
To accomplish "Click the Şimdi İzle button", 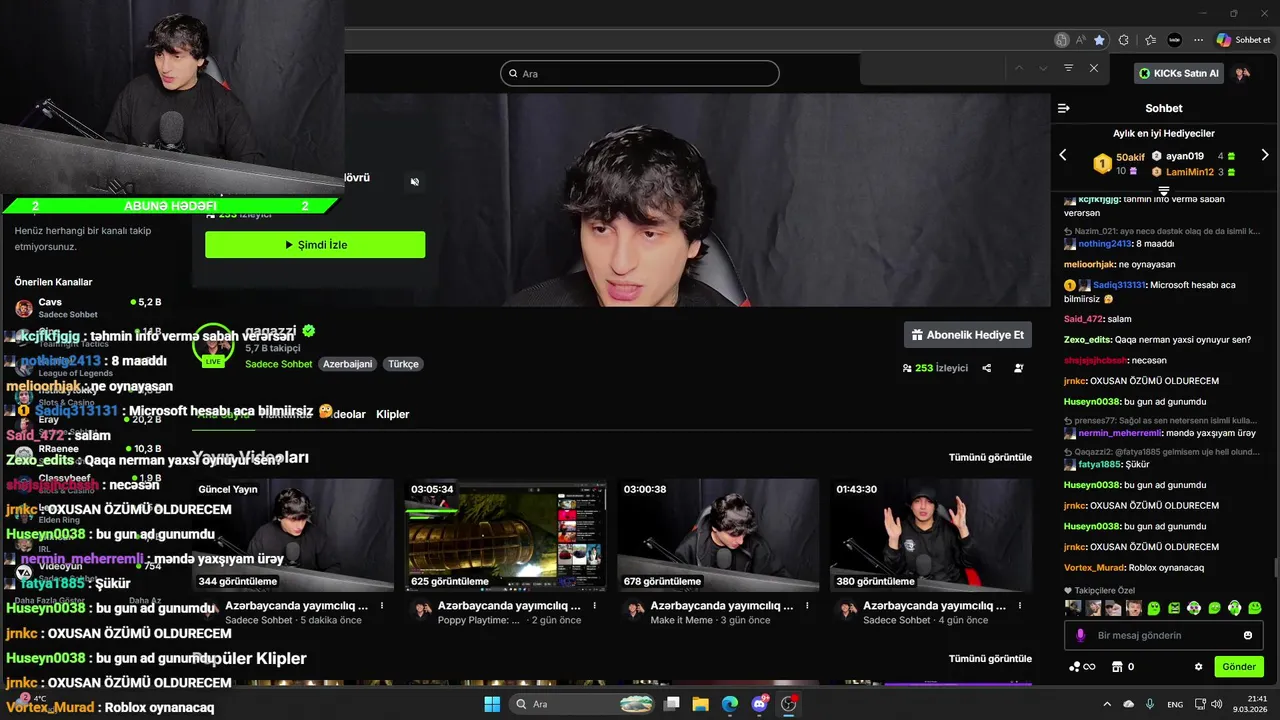I will click(x=315, y=245).
